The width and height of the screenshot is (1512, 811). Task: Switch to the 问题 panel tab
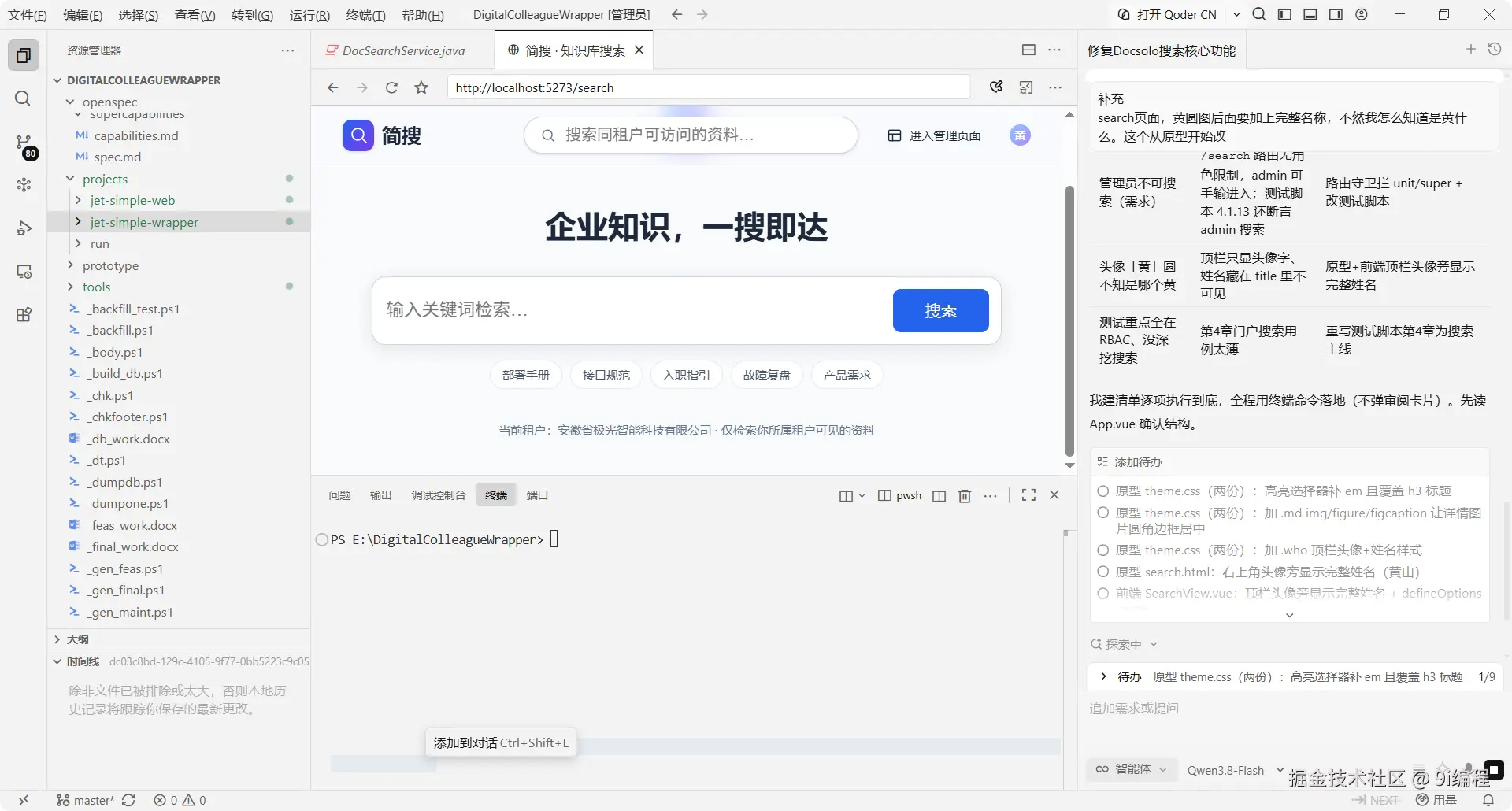point(339,495)
